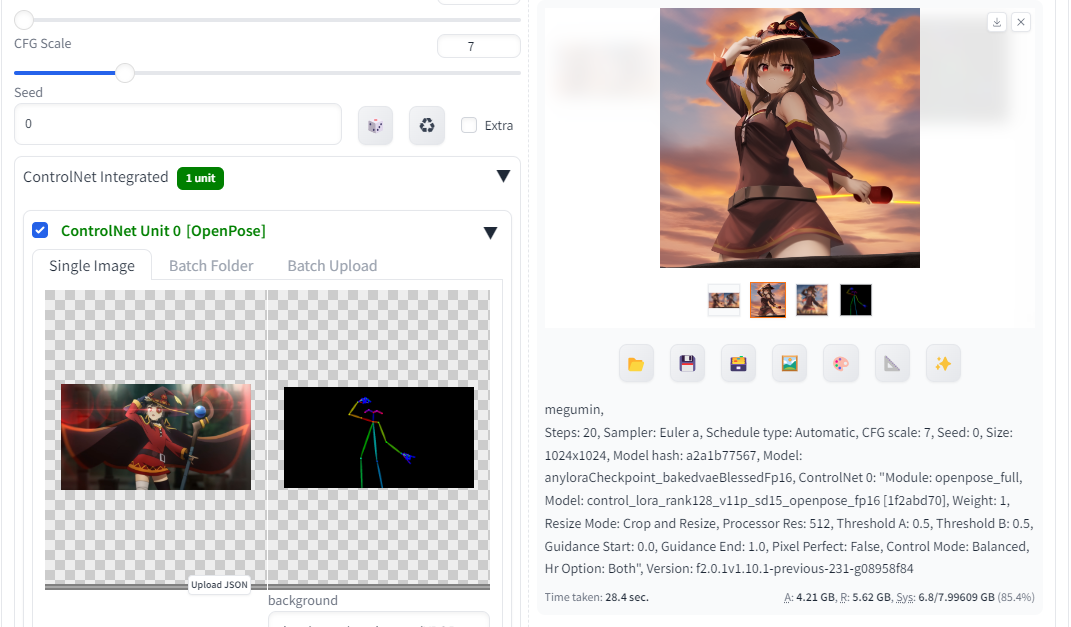Enable the Extra seed checkbox

[469, 125]
